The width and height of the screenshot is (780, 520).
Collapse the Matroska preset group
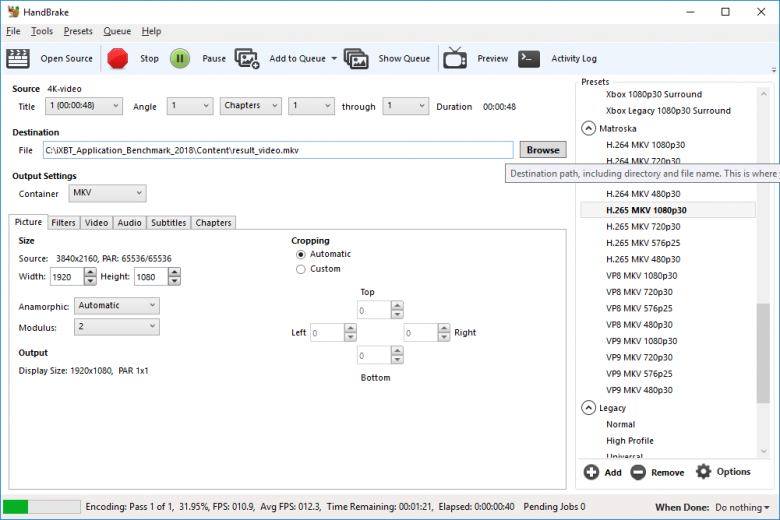coord(588,128)
